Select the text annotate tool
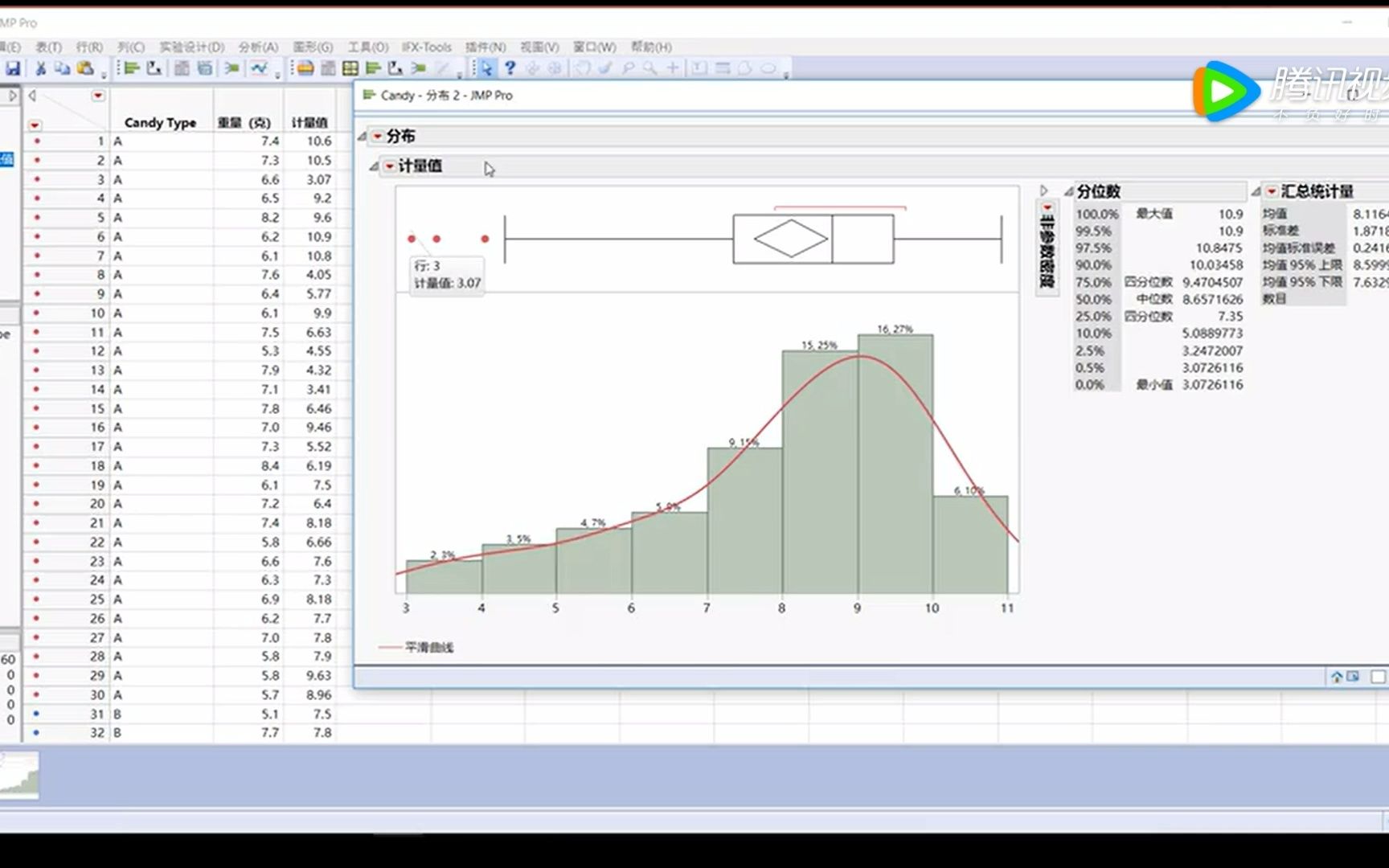The height and width of the screenshot is (868, 1389). pyautogui.click(x=699, y=69)
